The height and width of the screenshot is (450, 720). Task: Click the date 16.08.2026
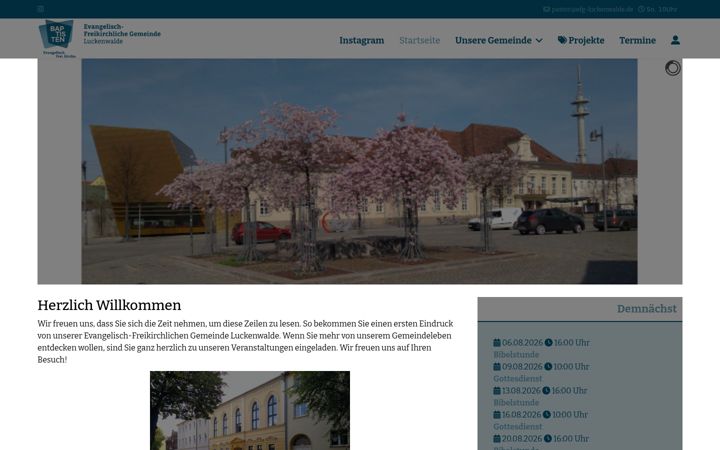522,414
